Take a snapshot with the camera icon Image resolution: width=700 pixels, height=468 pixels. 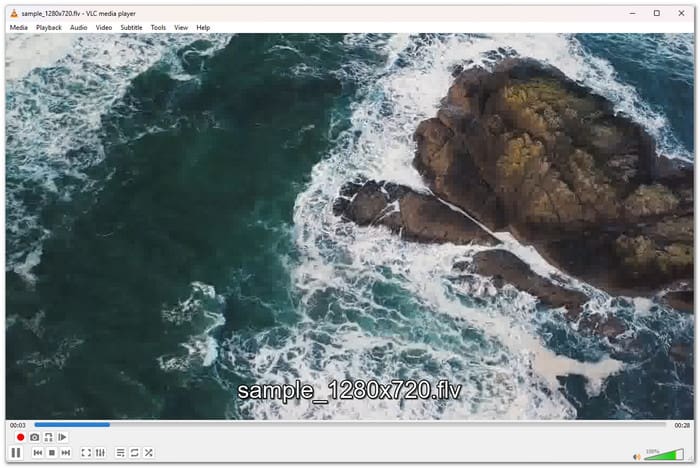pyautogui.click(x=34, y=437)
